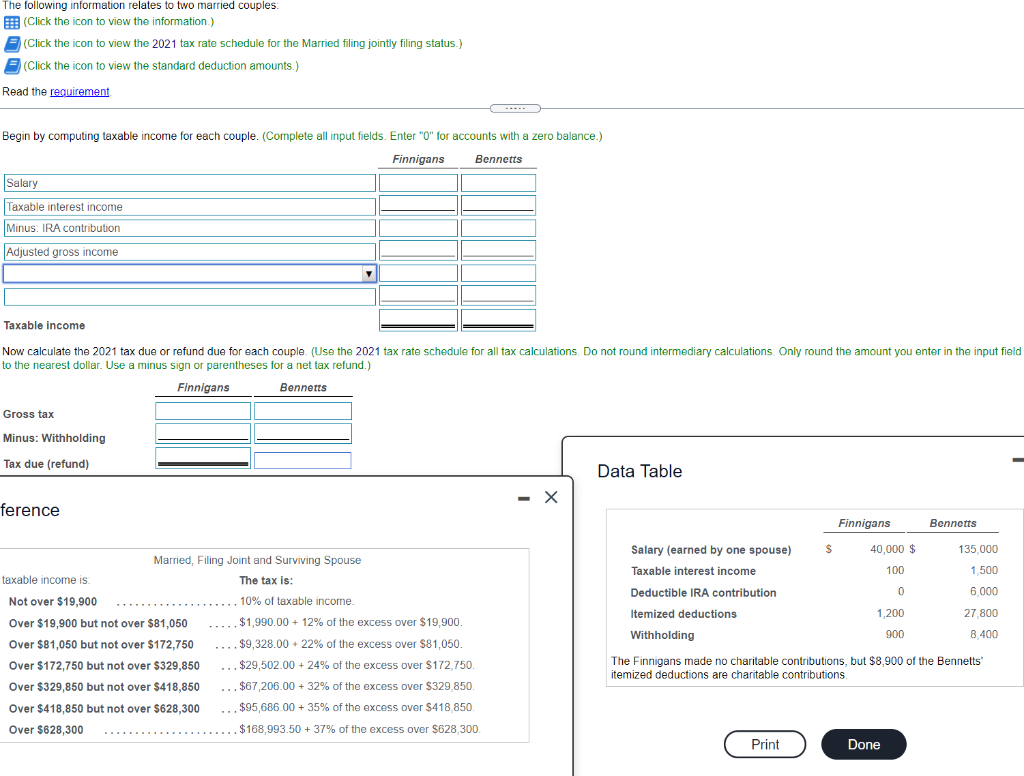Click the Bennetts itemized deductions value 27,800
The width and height of the screenshot is (1024, 776).
(x=981, y=613)
